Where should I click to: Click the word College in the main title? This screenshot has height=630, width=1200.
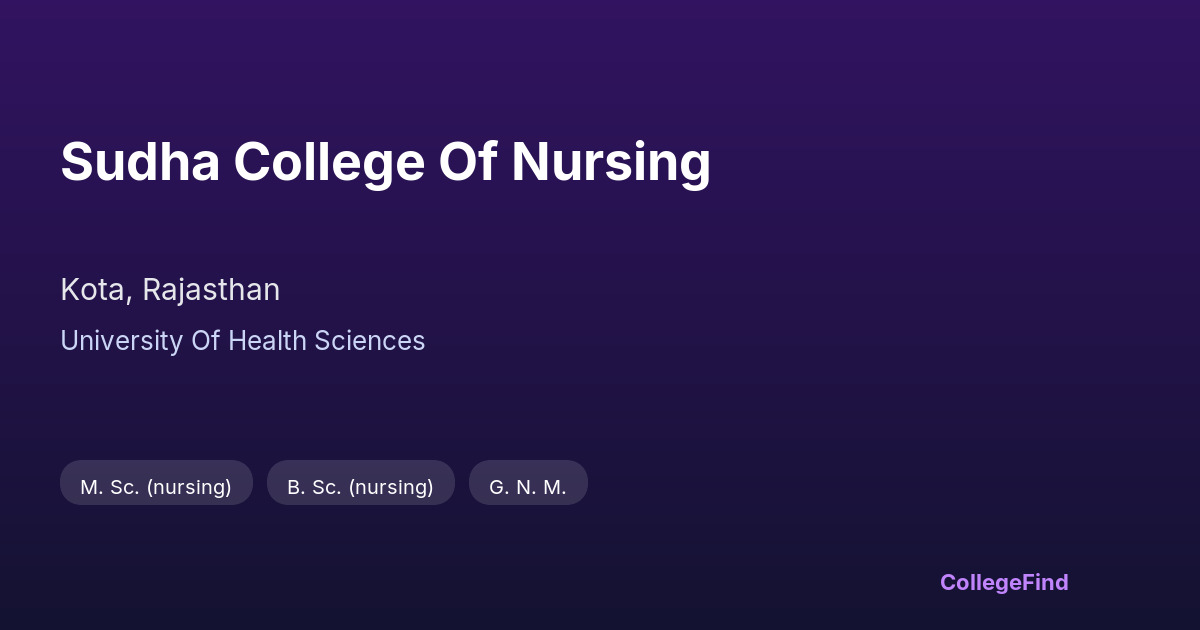point(329,162)
